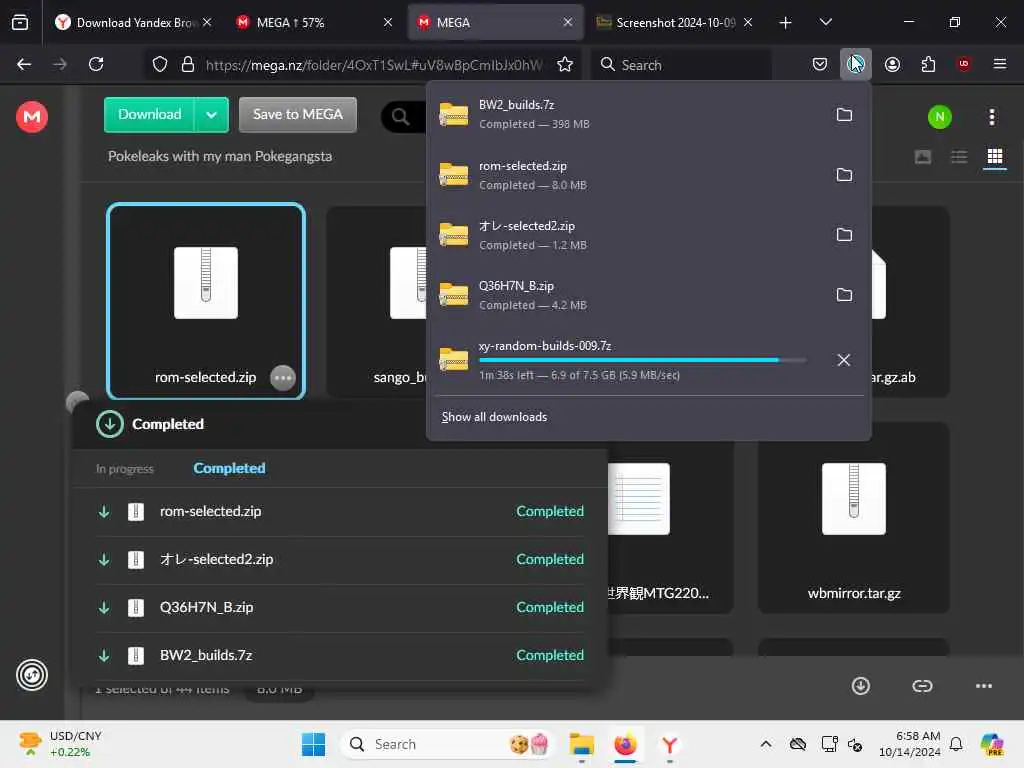Show hidden system tray icons

(765, 744)
